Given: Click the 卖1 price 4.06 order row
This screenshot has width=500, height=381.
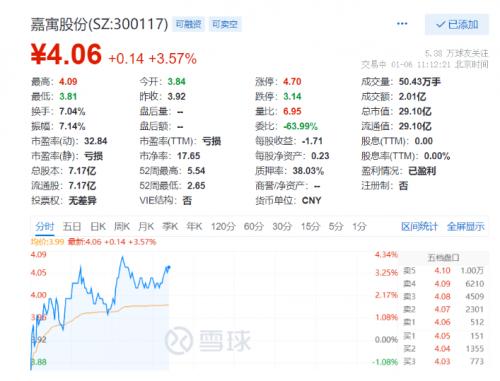Looking at the screenshot, I should [444, 322].
